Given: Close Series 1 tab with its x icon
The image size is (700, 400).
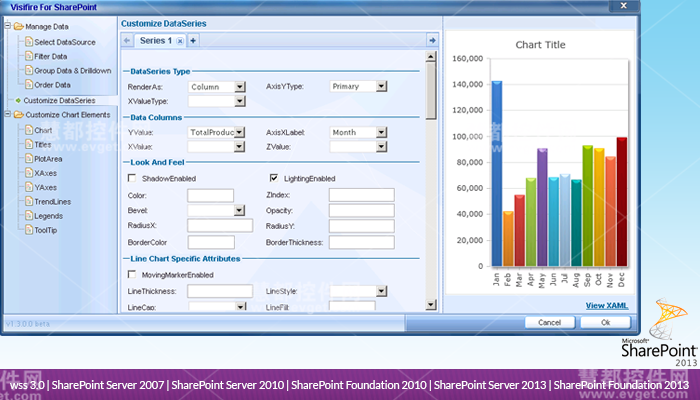Looking at the screenshot, I should (179, 41).
